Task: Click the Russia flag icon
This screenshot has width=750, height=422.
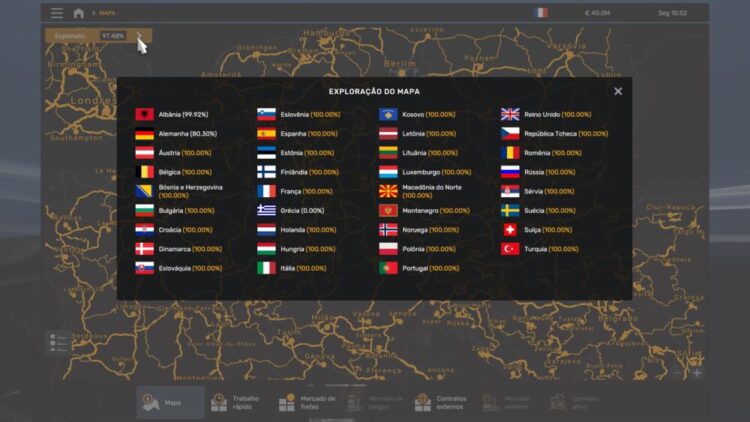Action: [510, 172]
